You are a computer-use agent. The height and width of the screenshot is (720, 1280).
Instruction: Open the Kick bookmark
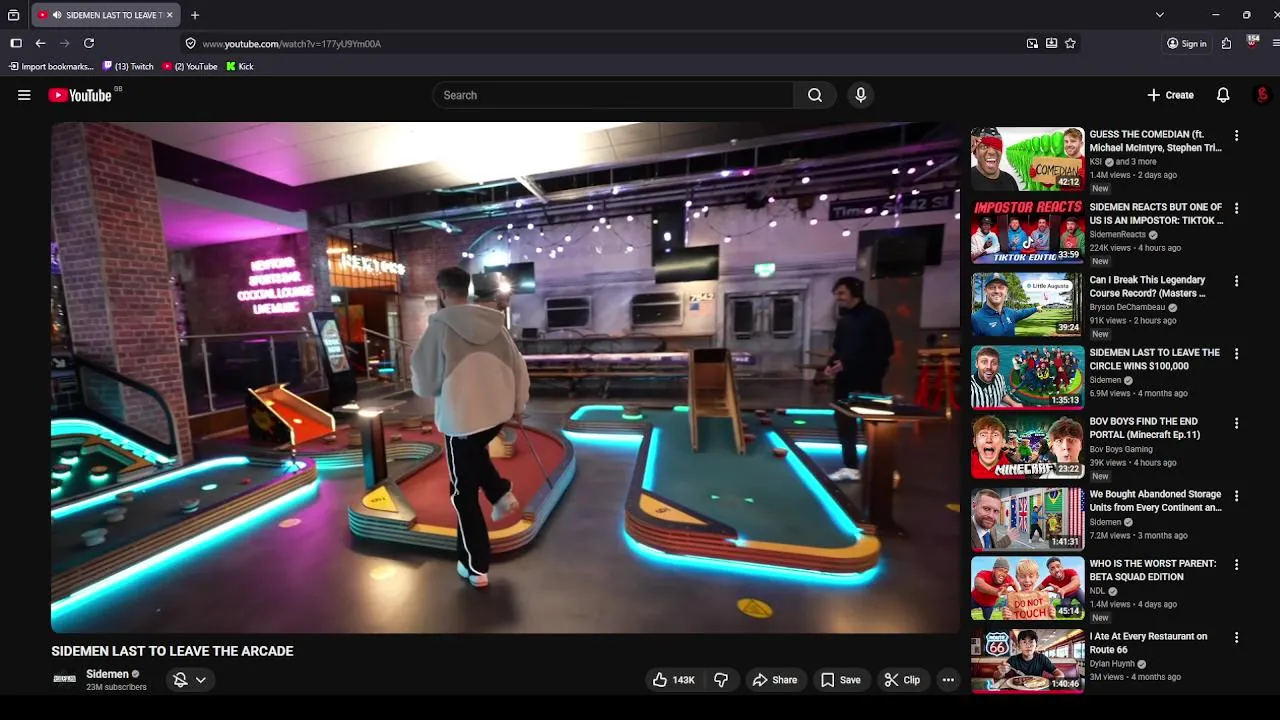click(x=240, y=66)
